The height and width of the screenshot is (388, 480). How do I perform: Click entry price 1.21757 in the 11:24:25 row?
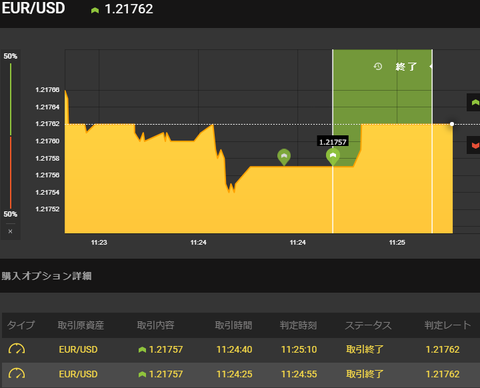tap(166, 374)
